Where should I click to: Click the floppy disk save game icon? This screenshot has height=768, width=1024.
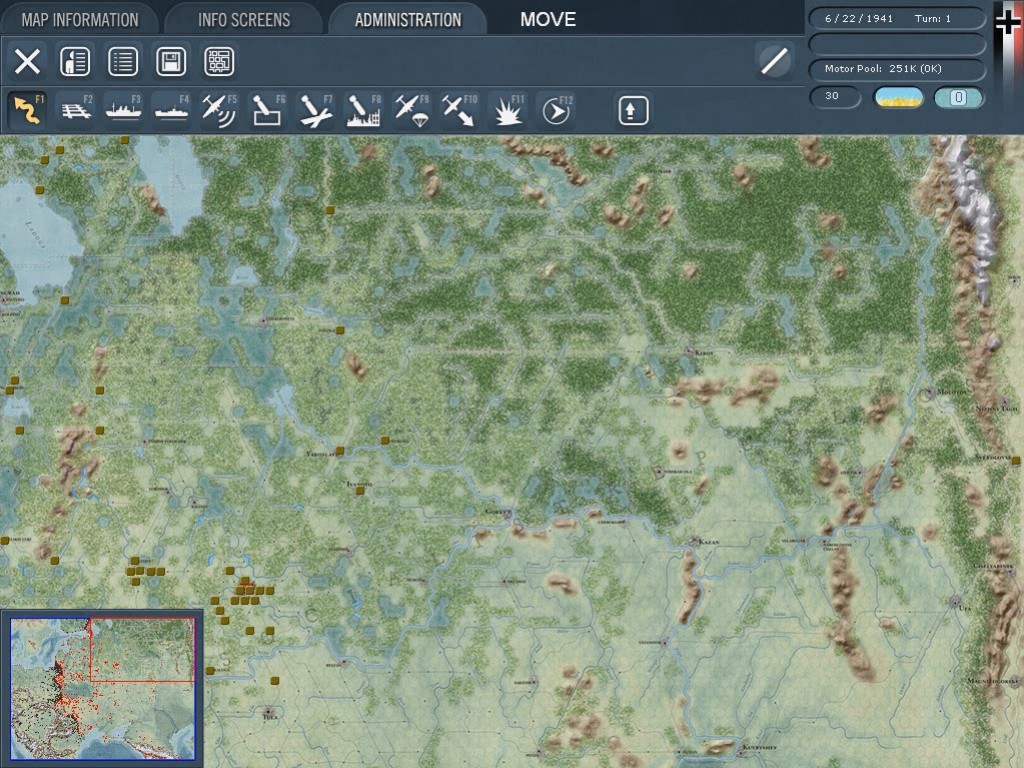pyautogui.click(x=171, y=61)
